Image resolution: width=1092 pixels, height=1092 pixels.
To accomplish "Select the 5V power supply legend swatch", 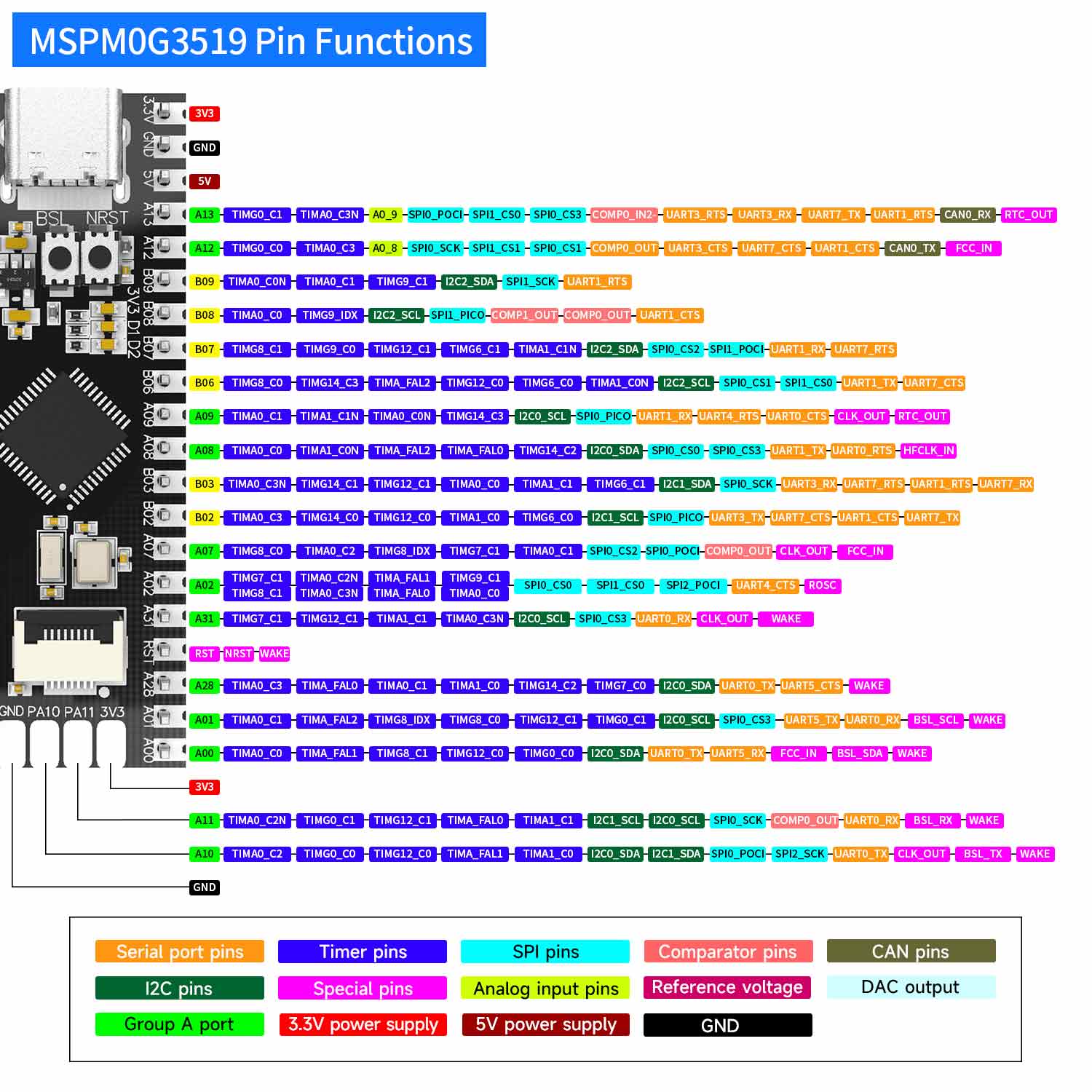I will [x=545, y=1024].
